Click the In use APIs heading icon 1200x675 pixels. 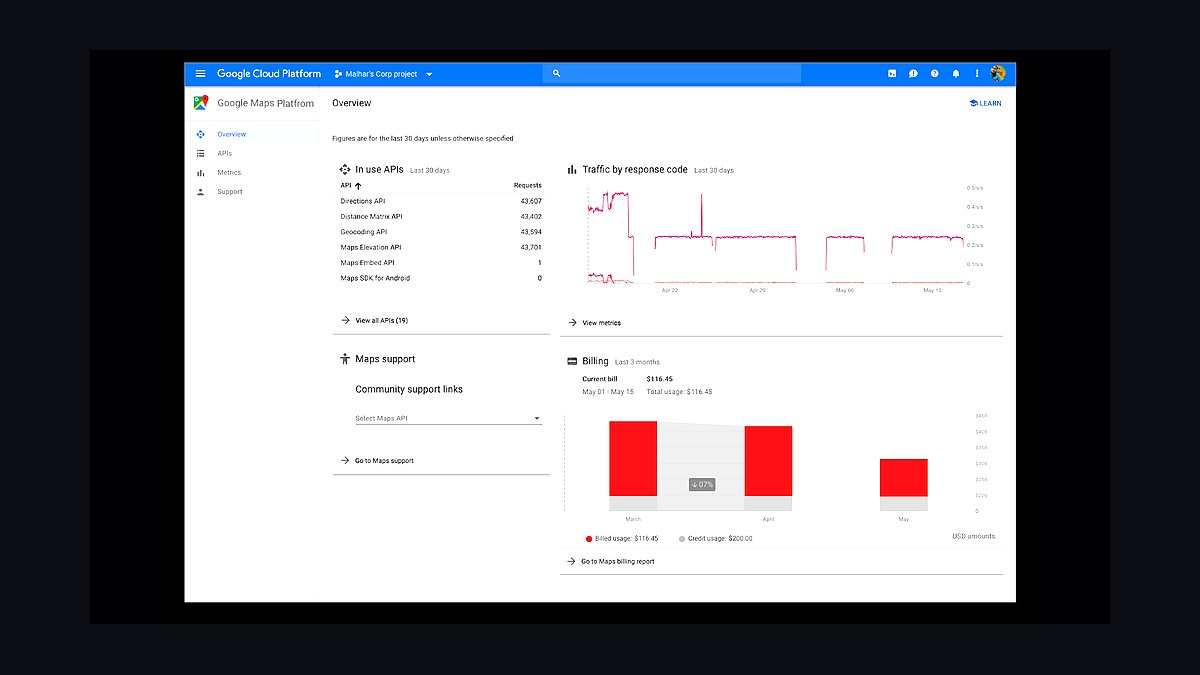(x=345, y=170)
